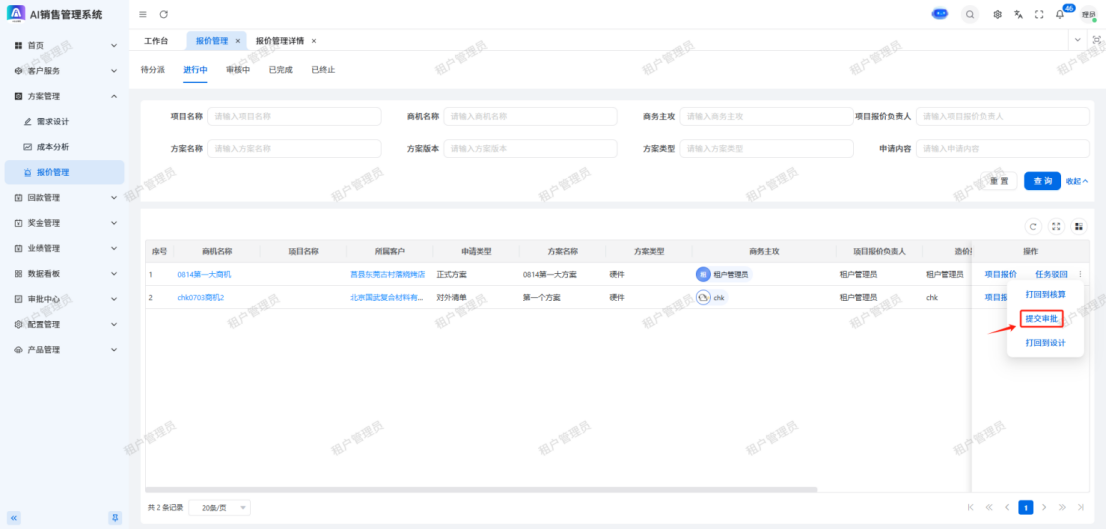
Task: Open the AI assistant robot icon
Action: (x=940, y=14)
